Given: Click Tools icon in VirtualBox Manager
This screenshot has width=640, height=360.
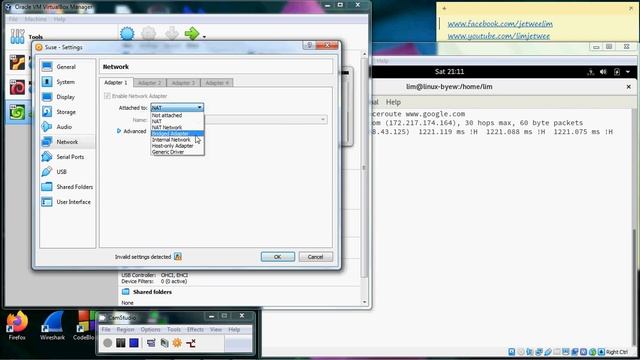Looking at the screenshot, I should point(18,37).
